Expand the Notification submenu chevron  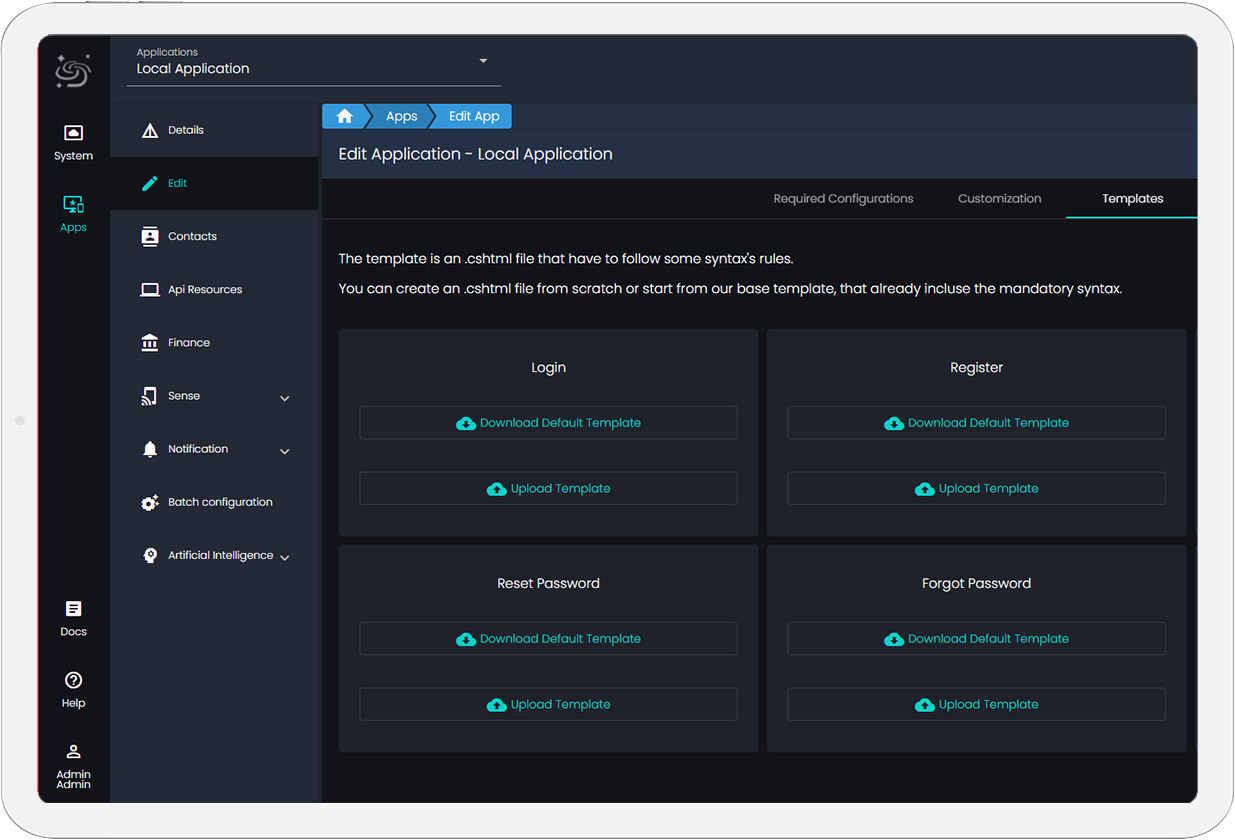click(x=285, y=451)
